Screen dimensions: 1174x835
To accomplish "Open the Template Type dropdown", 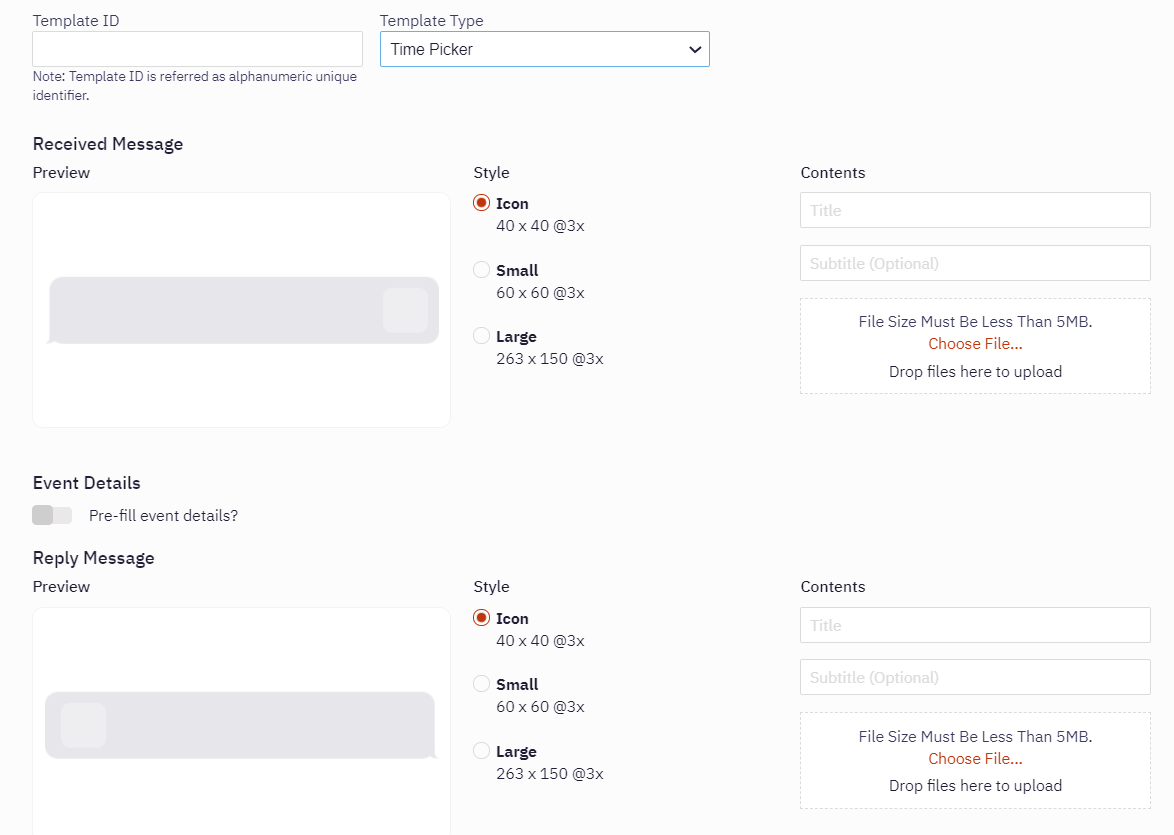I will (544, 49).
